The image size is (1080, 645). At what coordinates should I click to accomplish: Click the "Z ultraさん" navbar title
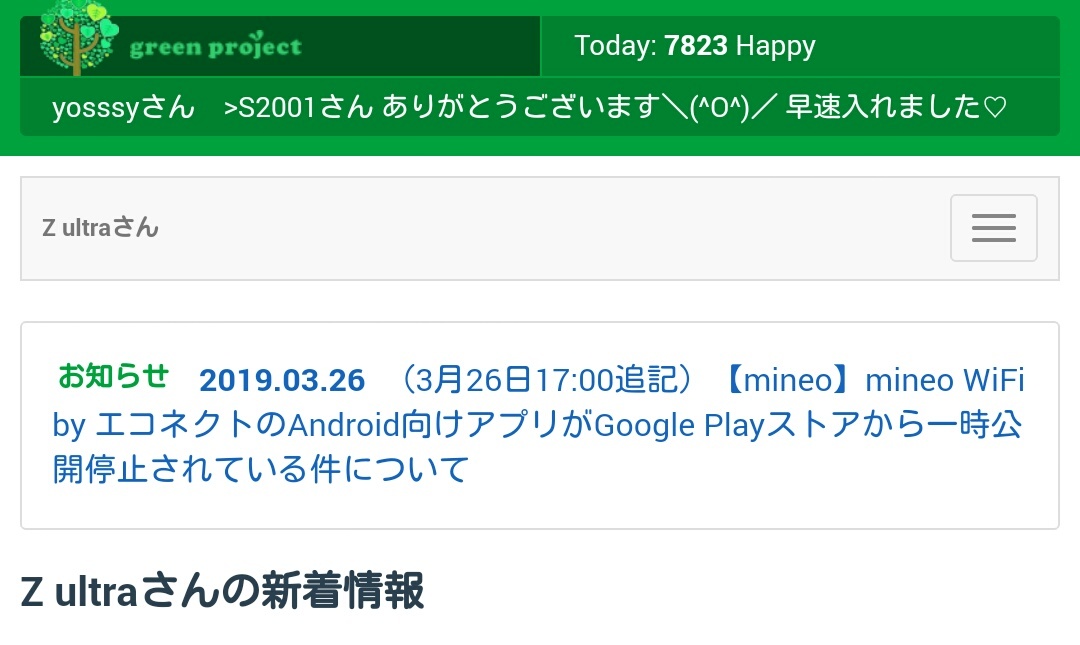[100, 228]
